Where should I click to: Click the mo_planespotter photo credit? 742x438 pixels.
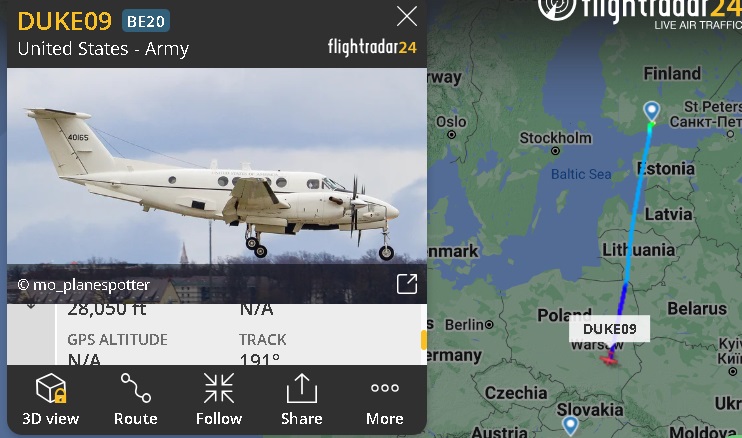[83, 285]
